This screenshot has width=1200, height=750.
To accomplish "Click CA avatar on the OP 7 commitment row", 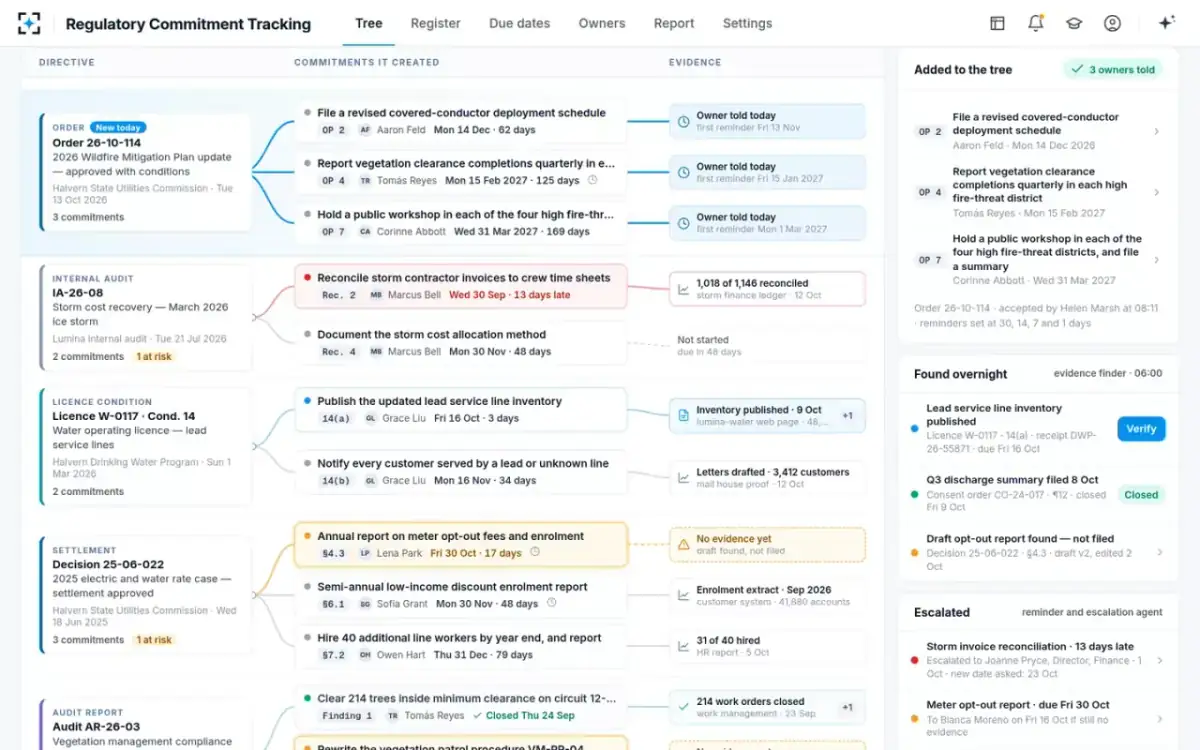I will [x=365, y=232].
